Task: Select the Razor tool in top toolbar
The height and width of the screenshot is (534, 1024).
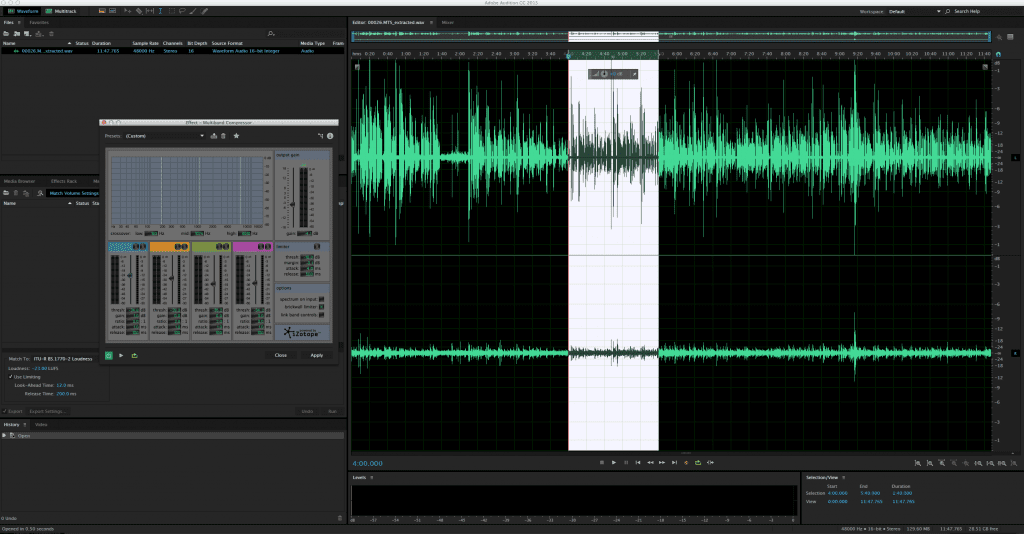Action: point(139,11)
